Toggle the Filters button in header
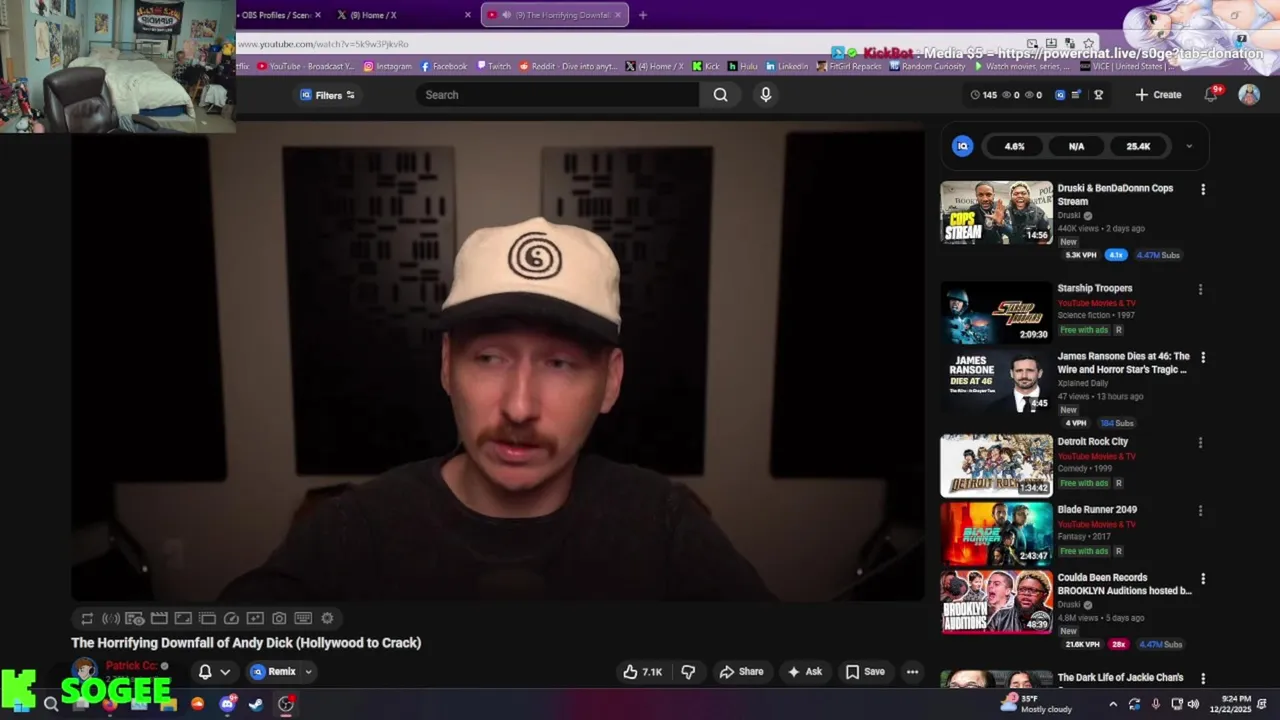This screenshot has height=720, width=1280. pyautogui.click(x=329, y=95)
